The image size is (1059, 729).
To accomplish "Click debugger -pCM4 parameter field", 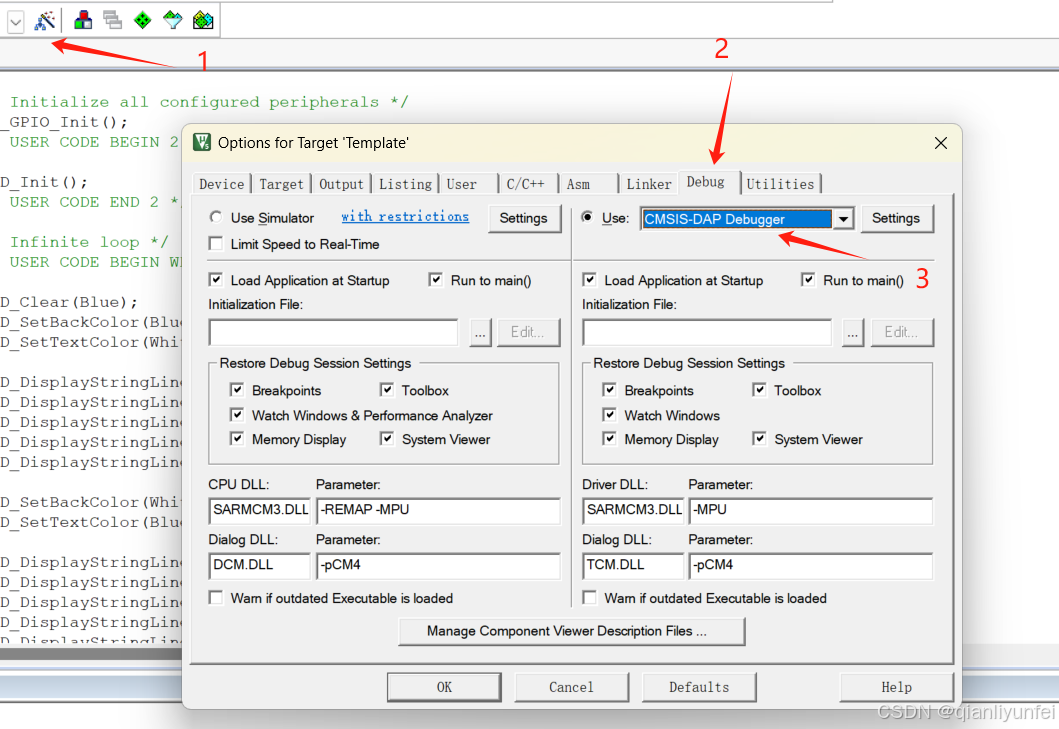I will click(x=811, y=565).
